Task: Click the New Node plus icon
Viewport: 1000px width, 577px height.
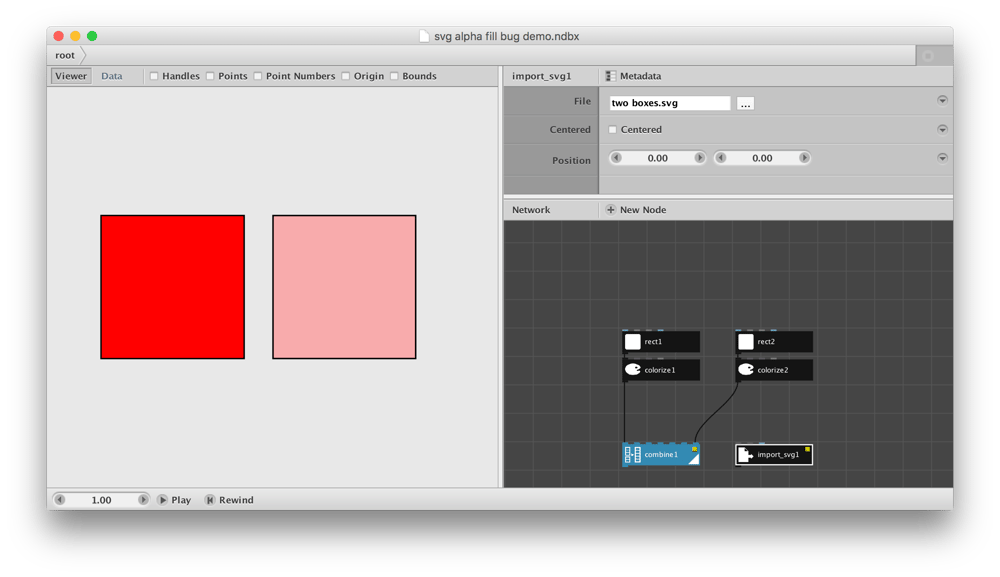Action: point(610,210)
